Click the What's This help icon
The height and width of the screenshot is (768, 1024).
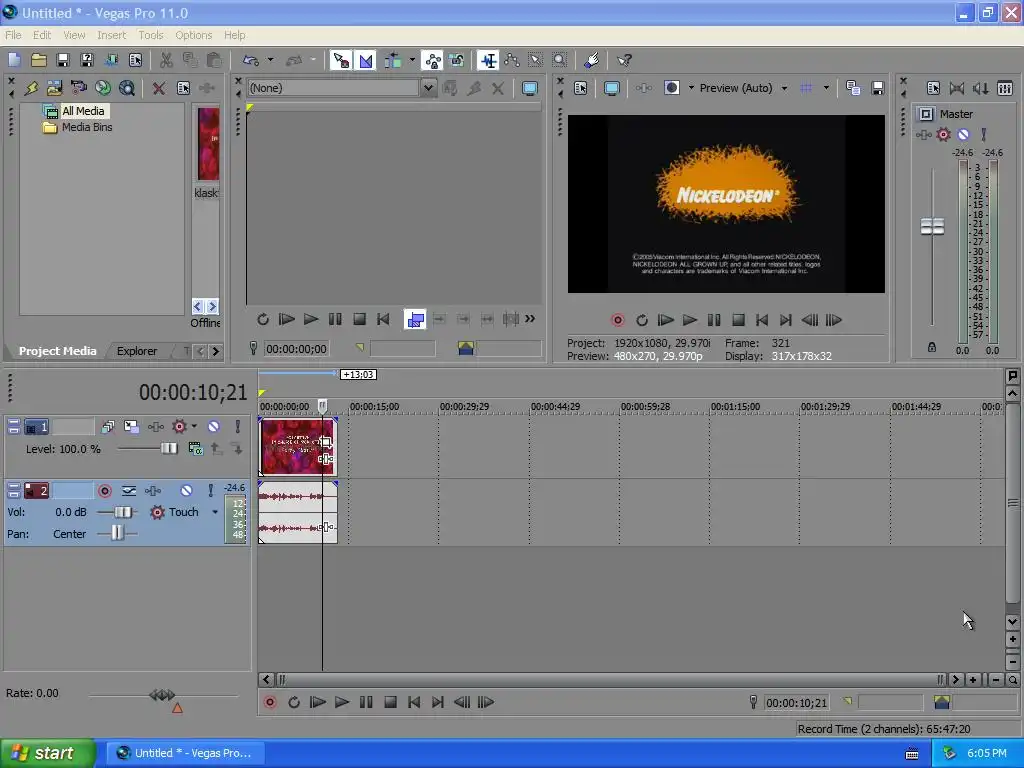(624, 60)
